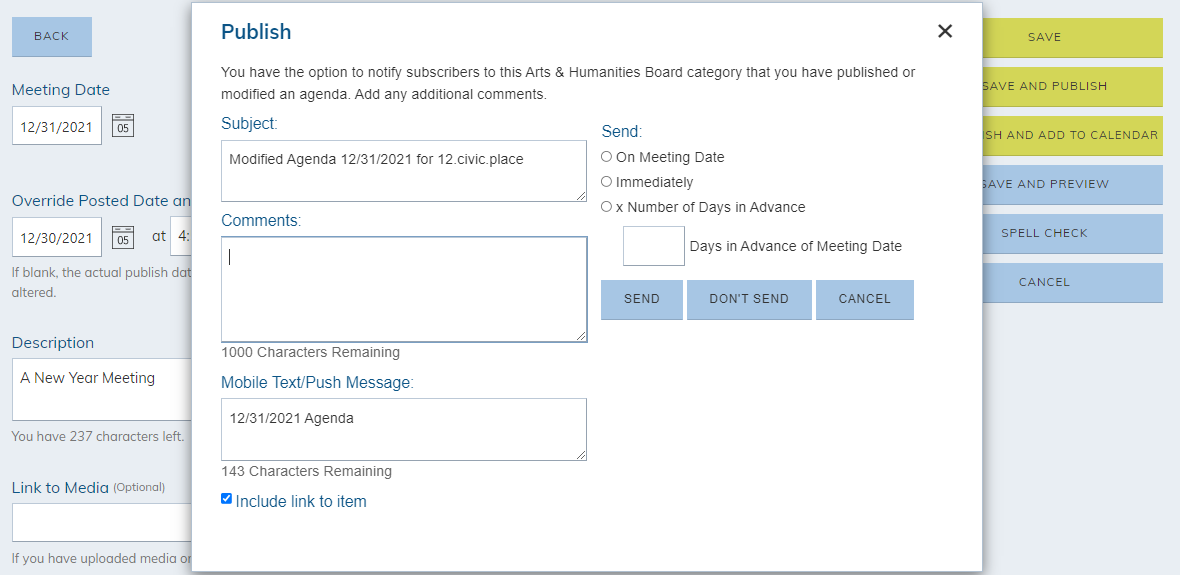Screen dimensions: 1180x575
Task: Click the 1000 Characters Remaining text
Action: (x=311, y=352)
